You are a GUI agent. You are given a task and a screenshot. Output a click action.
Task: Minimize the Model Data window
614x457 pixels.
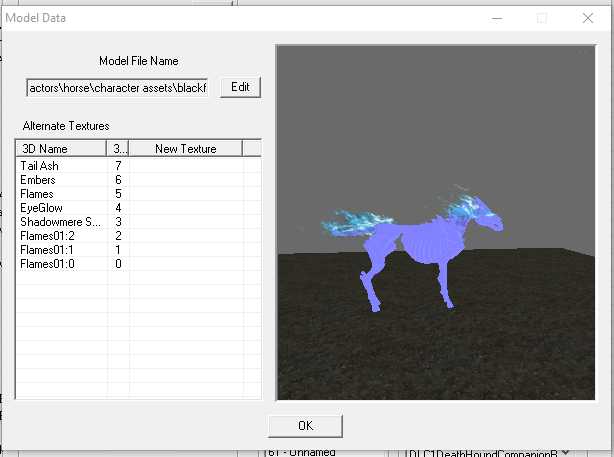tap(497, 18)
